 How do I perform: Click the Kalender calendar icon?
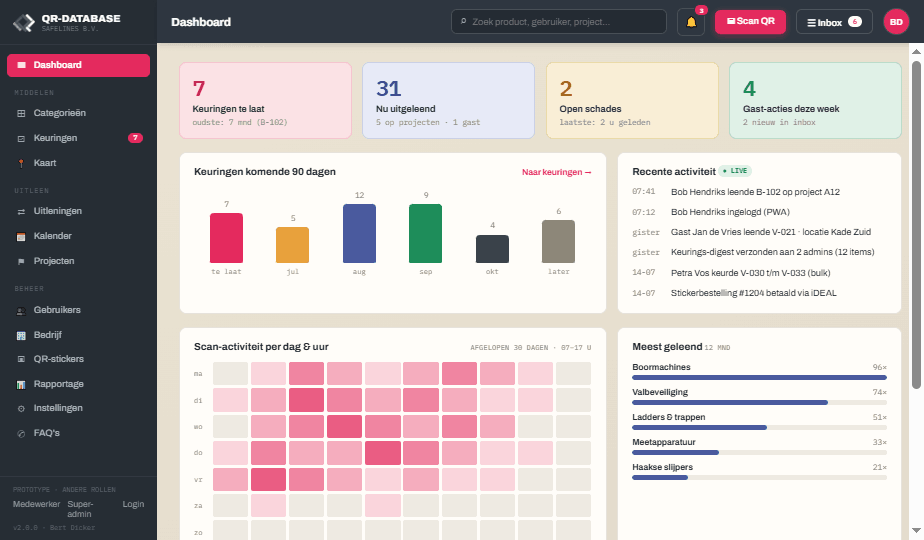pyautogui.click(x=21, y=236)
